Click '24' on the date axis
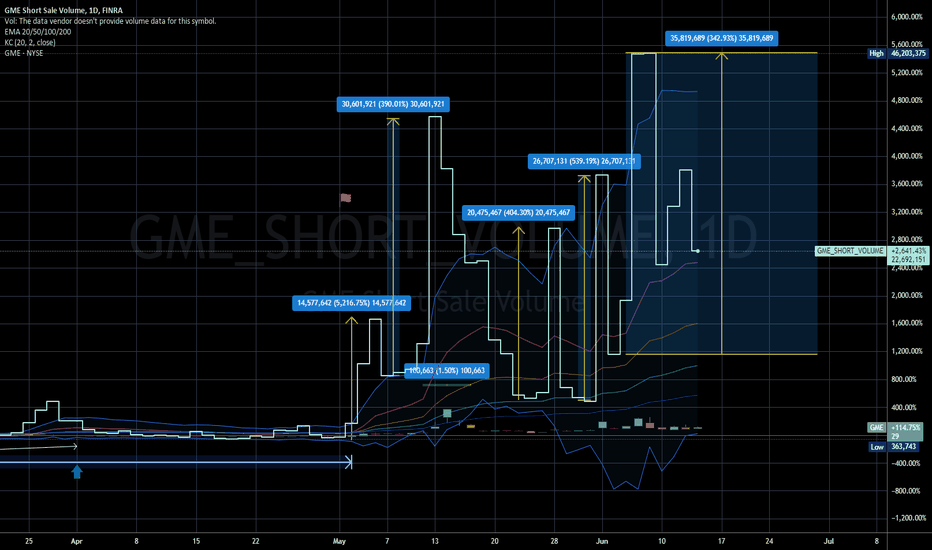Screen dimensions: 932x550 (769, 542)
